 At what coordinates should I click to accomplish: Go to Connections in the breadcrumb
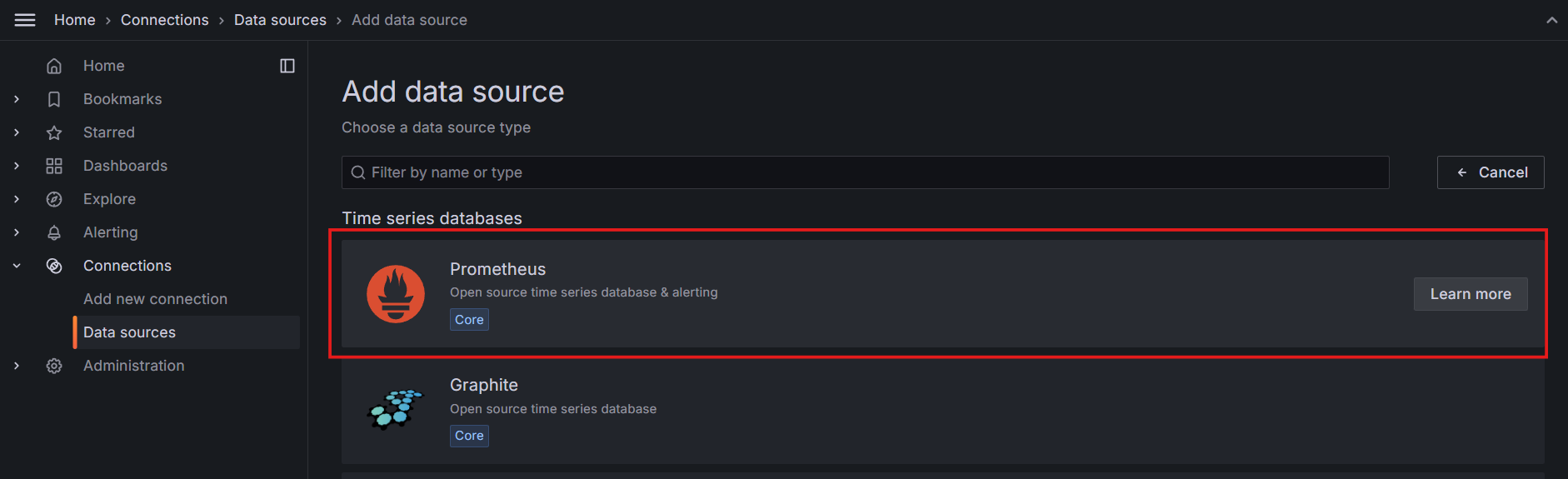point(165,20)
